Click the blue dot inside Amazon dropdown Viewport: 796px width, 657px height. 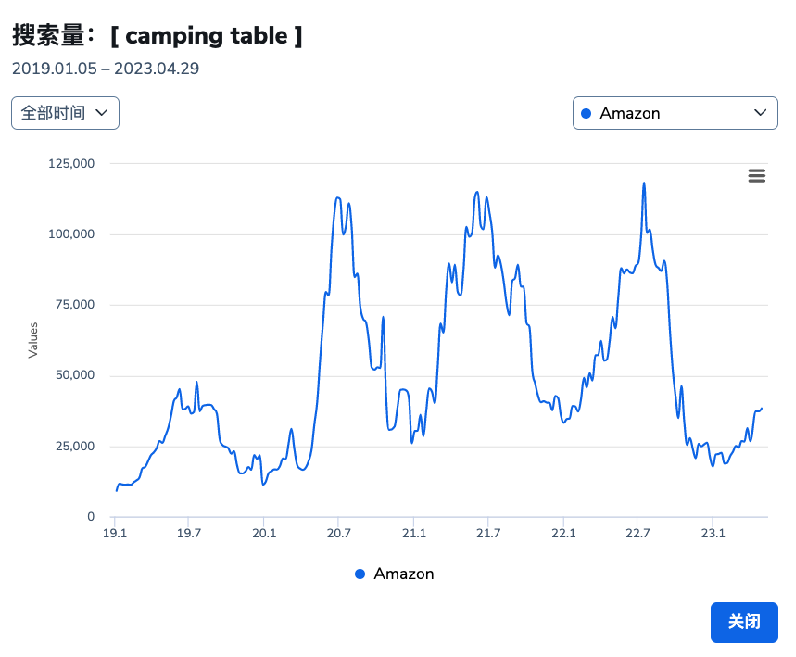(586, 113)
